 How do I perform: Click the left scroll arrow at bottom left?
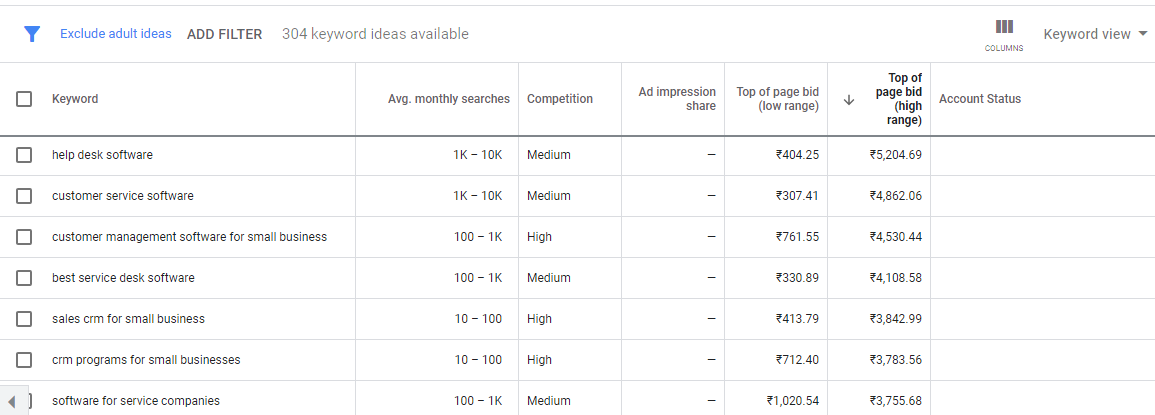[12, 401]
